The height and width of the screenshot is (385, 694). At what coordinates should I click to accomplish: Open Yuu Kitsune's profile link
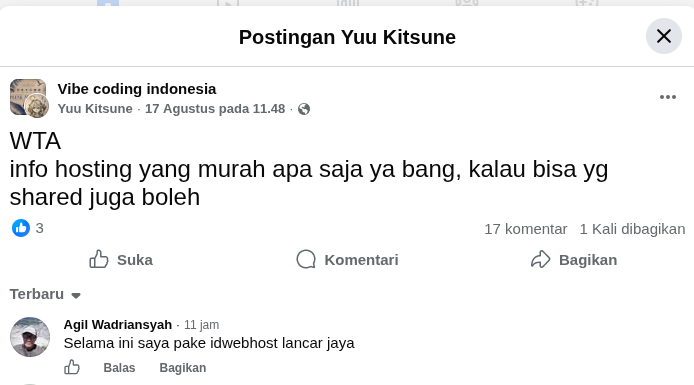click(95, 109)
